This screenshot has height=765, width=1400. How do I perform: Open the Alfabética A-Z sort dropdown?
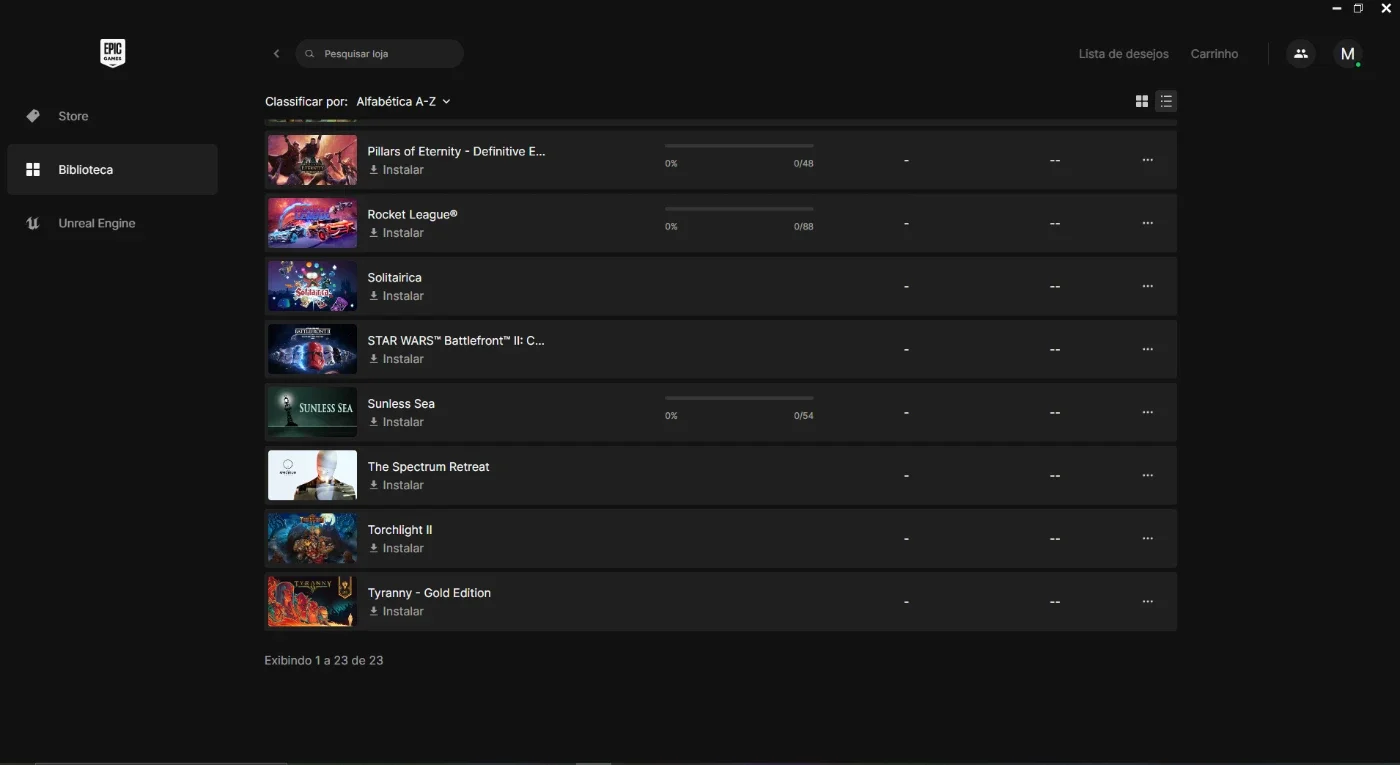[x=403, y=102]
